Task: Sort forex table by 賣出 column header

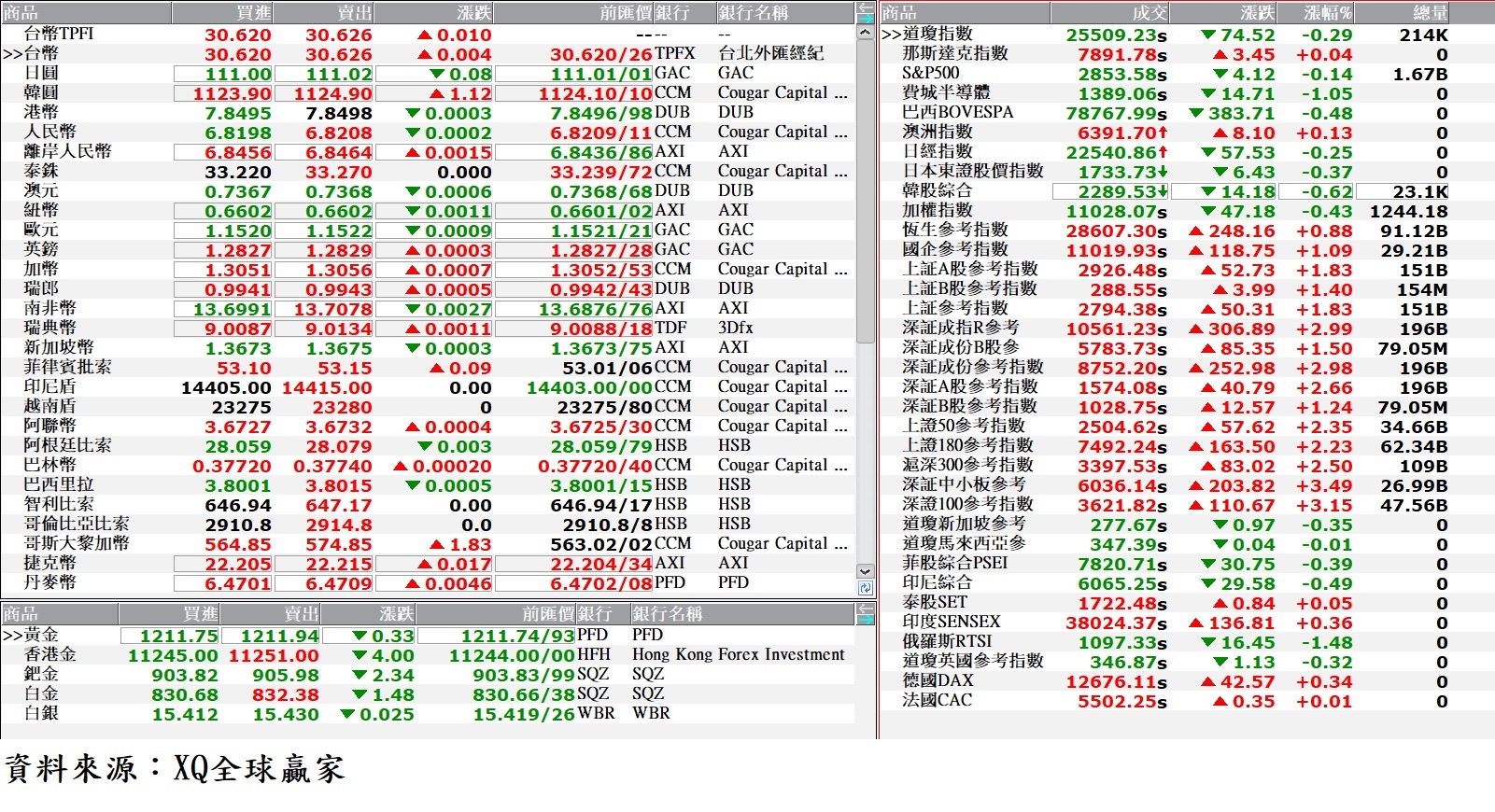Action: pos(323,13)
